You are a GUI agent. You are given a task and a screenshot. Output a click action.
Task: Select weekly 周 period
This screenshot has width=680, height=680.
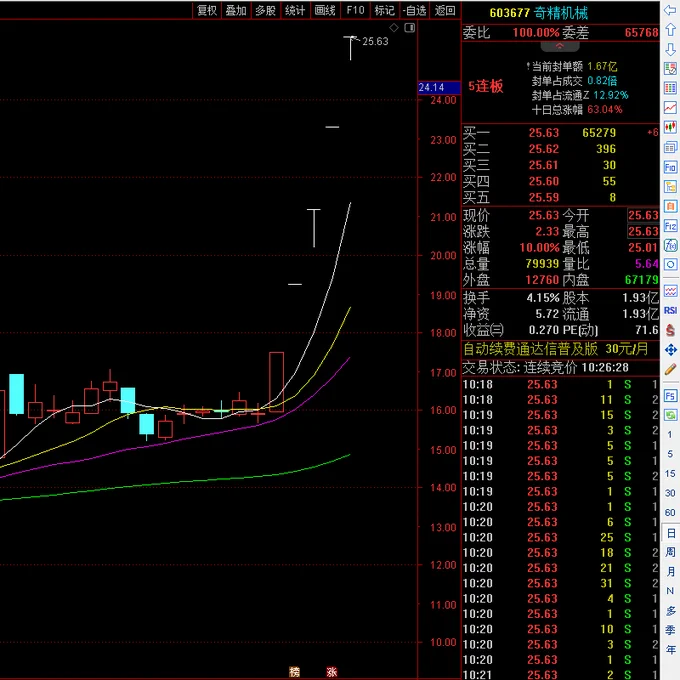(670, 552)
